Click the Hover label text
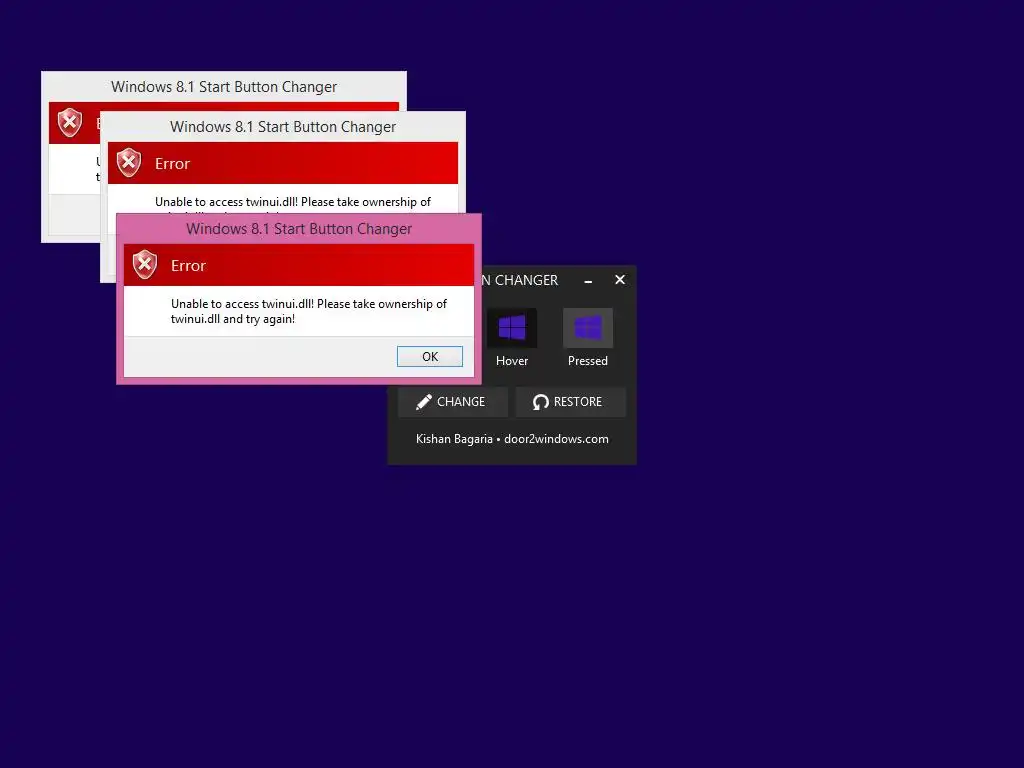The width and height of the screenshot is (1024, 768). [512, 360]
